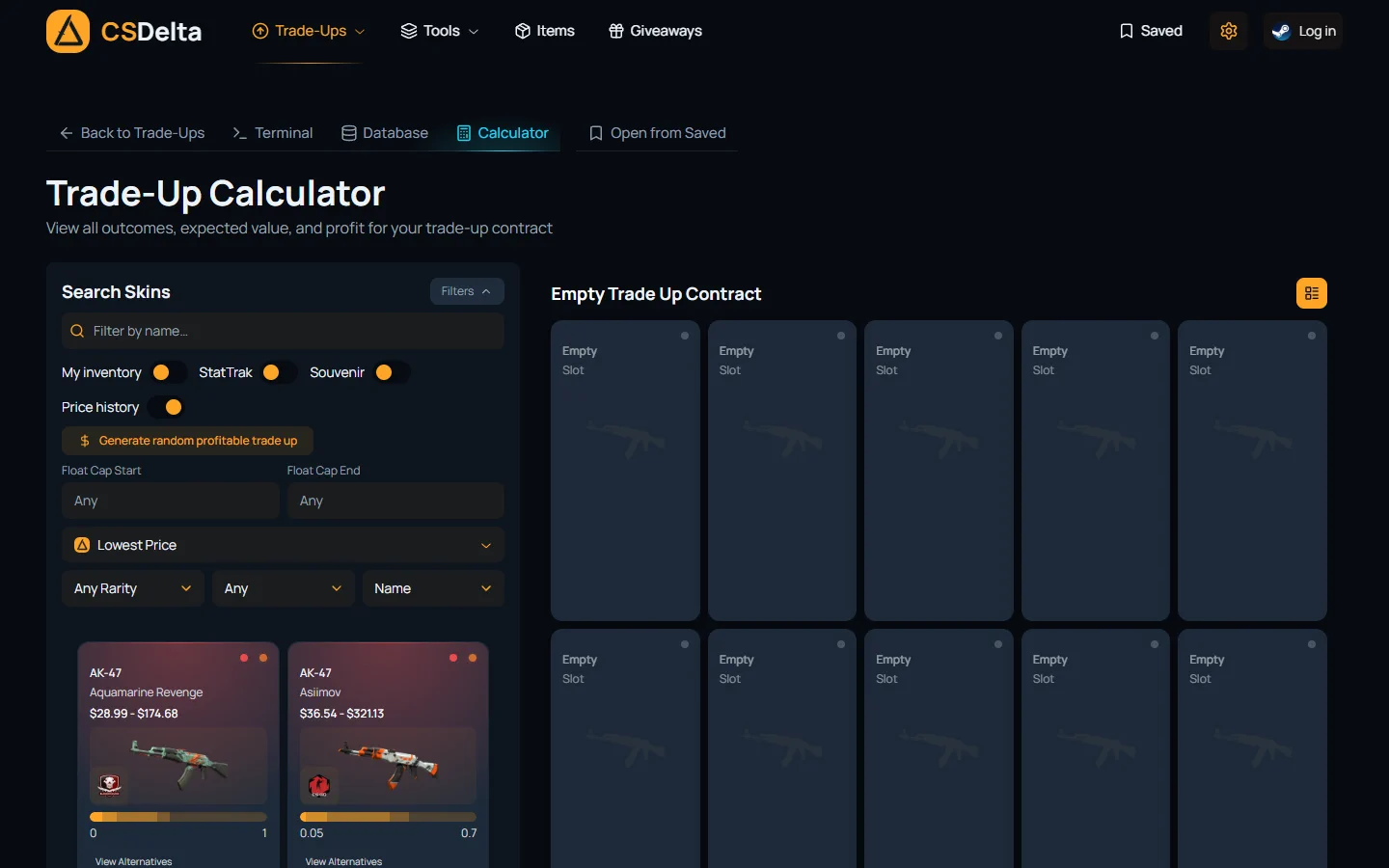Screen dimensions: 1389x868
Task: Toggle the Souvenir switch
Action: (x=393, y=372)
